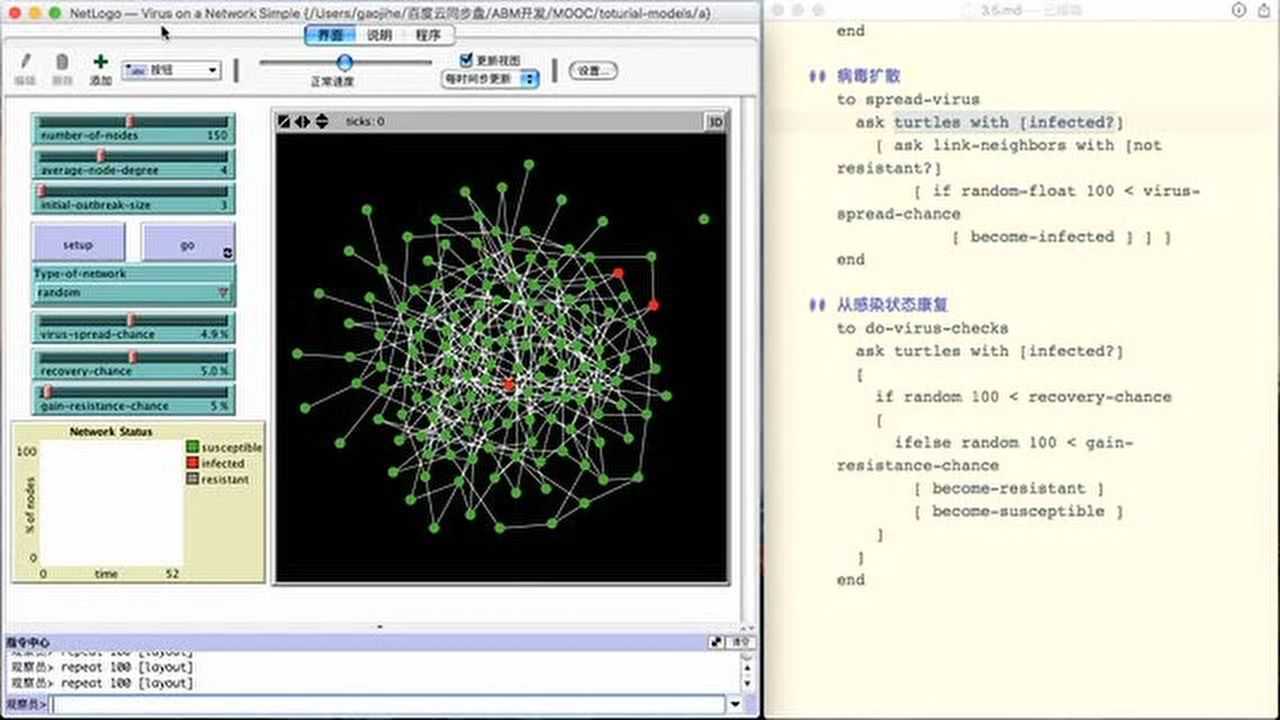This screenshot has height=720, width=1280.
Task: Click the Command Center pop-out layout icon
Action: pos(716,642)
